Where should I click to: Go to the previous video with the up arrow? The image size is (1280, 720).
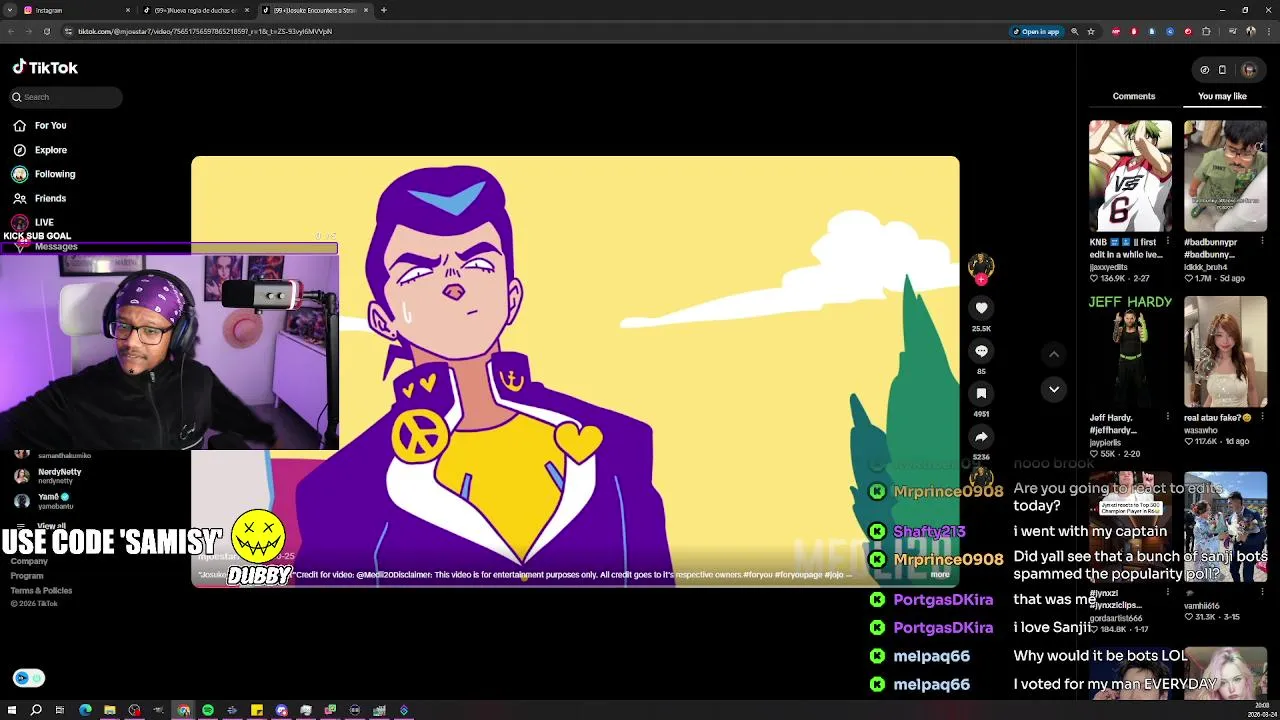(x=1054, y=354)
